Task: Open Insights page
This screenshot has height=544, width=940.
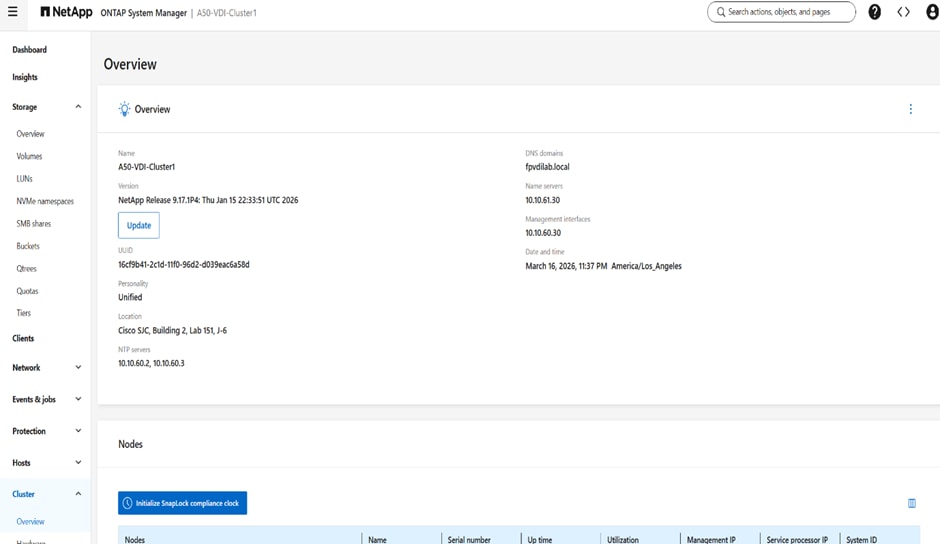Action: click(25, 77)
